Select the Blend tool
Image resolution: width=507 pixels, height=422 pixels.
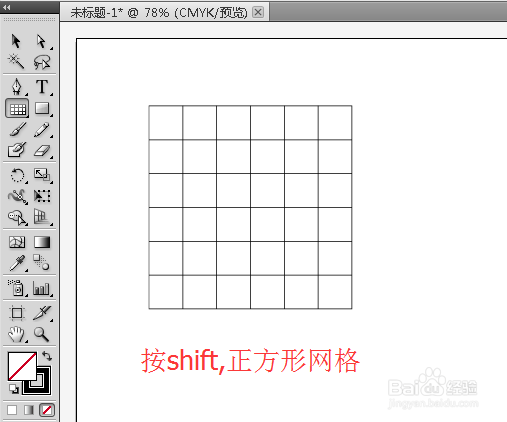tap(42, 263)
